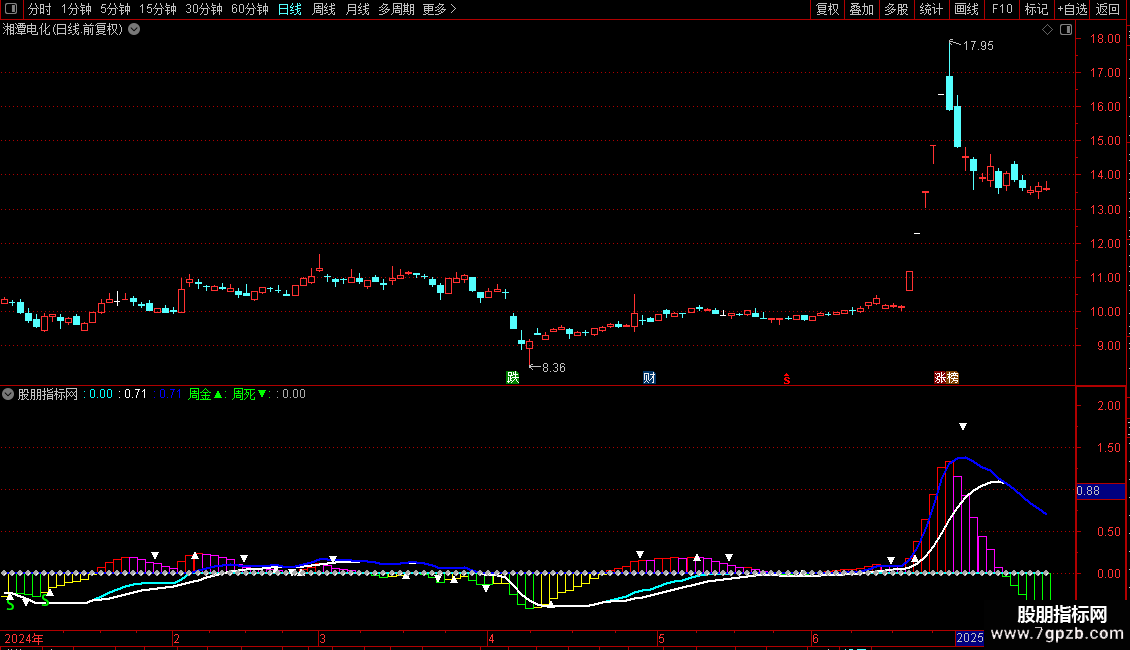Screen dimensions: 1130x650
Task: Select the 30分钟 period
Action: coord(204,9)
